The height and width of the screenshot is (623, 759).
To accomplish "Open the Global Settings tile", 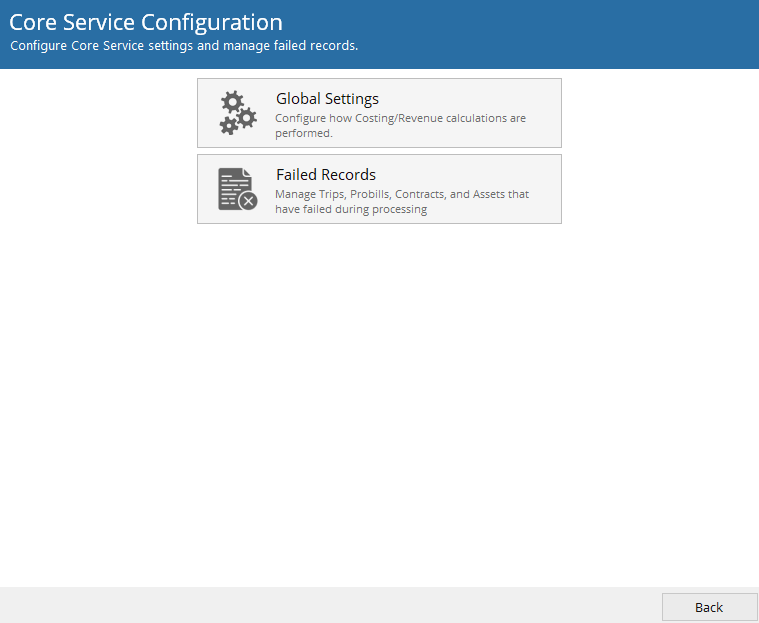I will click(x=379, y=113).
